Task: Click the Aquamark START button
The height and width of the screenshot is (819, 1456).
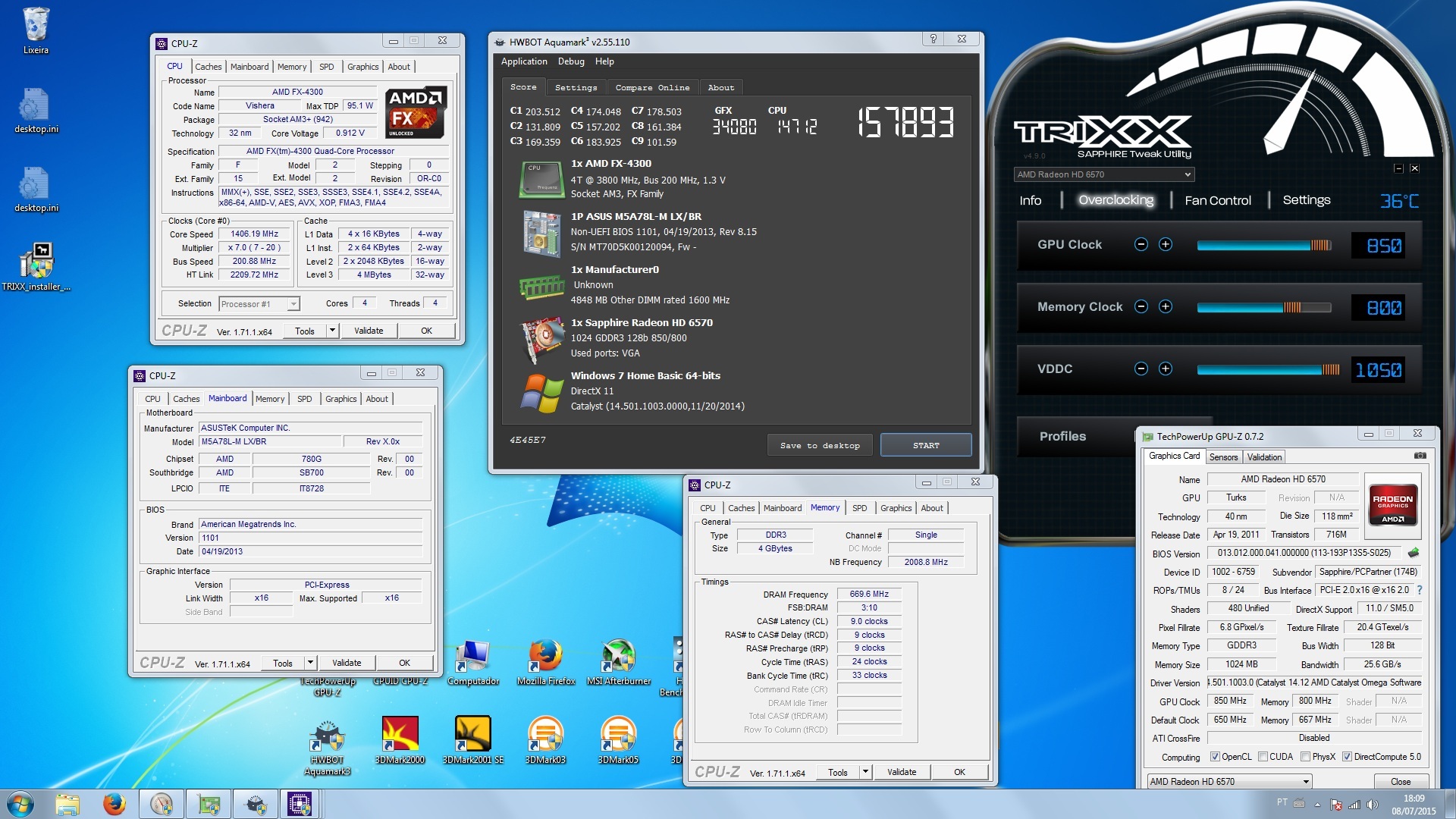Action: [926, 445]
